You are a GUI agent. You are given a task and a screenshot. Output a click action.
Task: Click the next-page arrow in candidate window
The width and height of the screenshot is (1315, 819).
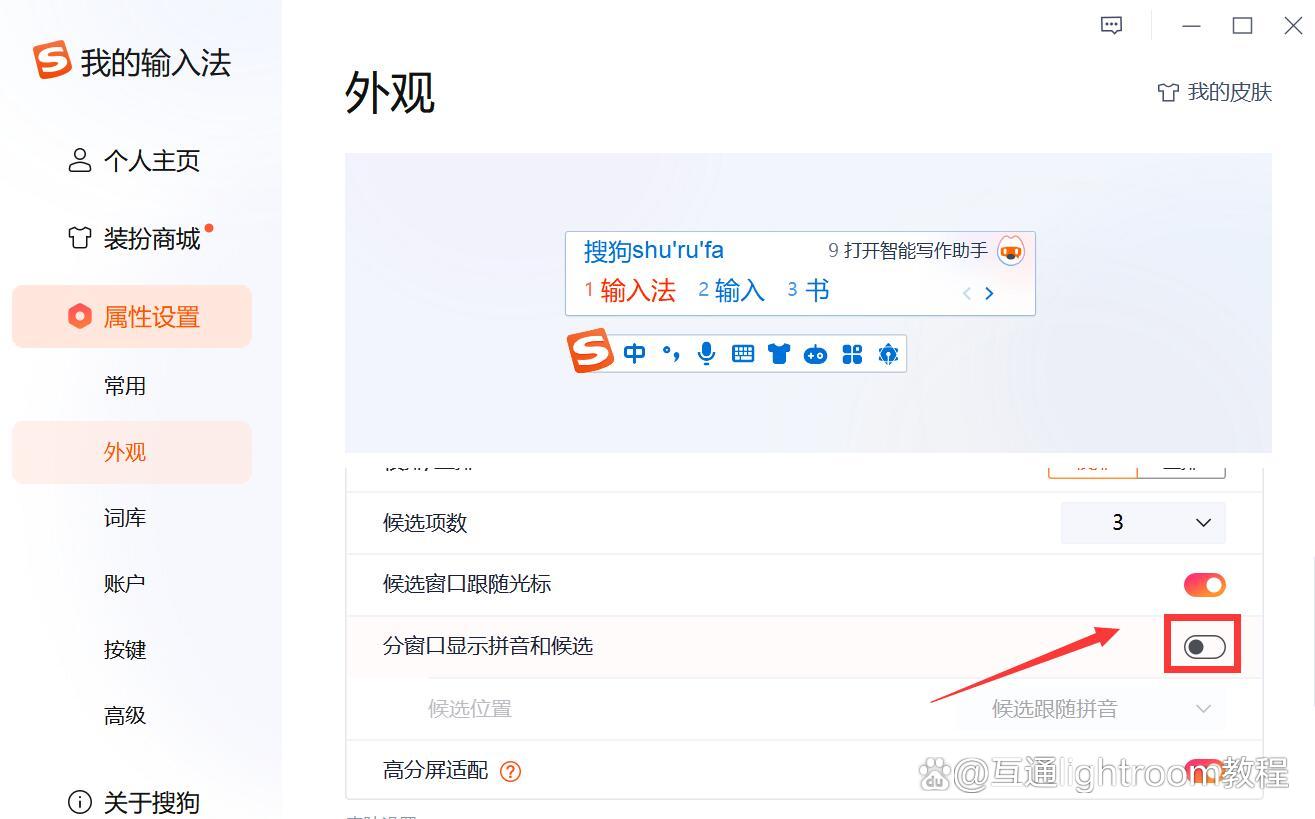coord(989,293)
